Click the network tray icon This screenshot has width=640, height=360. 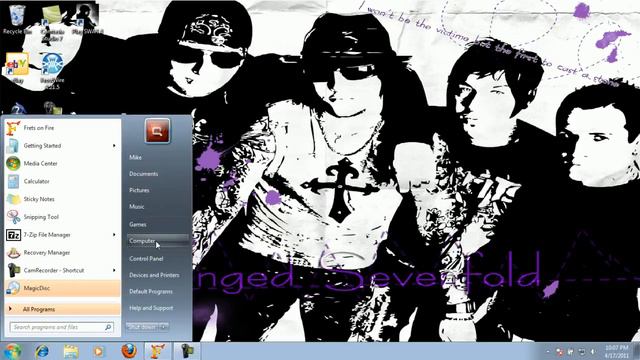pyautogui.click(x=582, y=351)
